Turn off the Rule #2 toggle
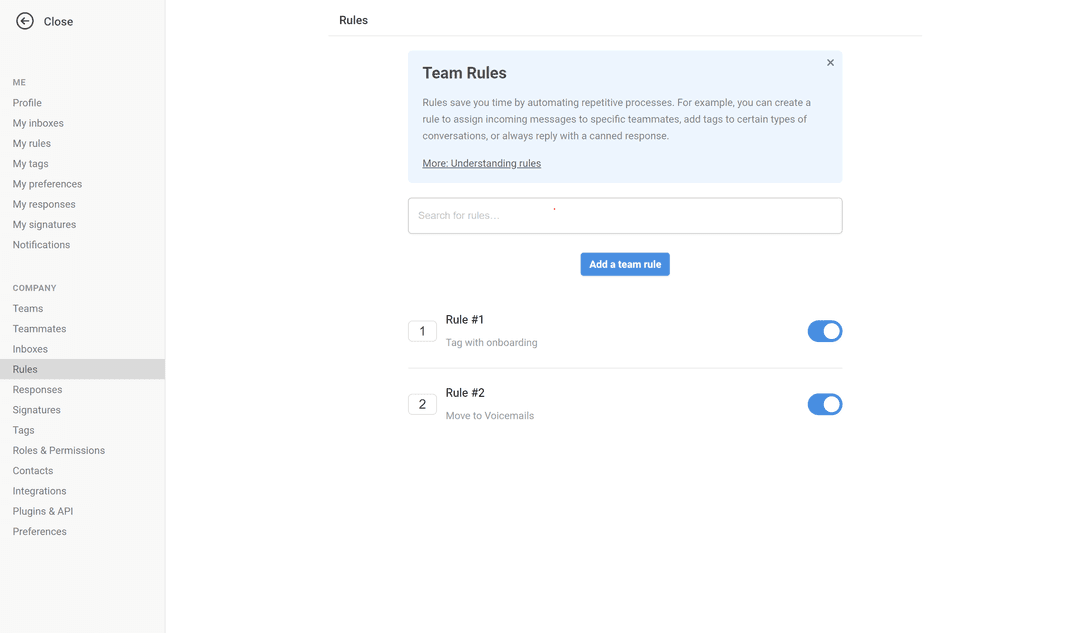Viewport: 1080px width, 633px height. (824, 404)
